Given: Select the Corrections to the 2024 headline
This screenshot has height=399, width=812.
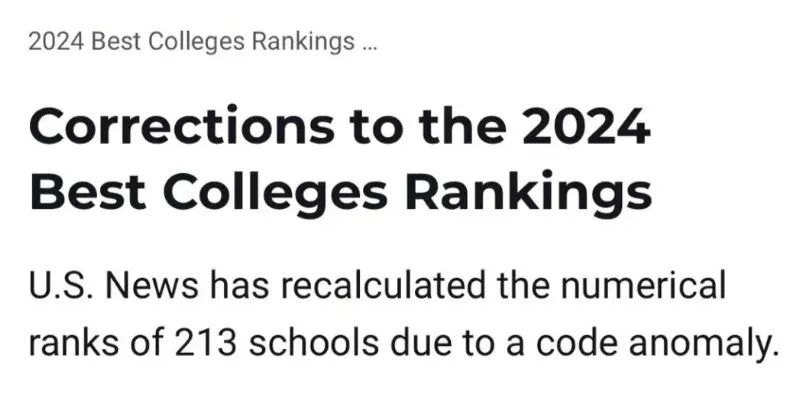Looking at the screenshot, I should (340, 126).
